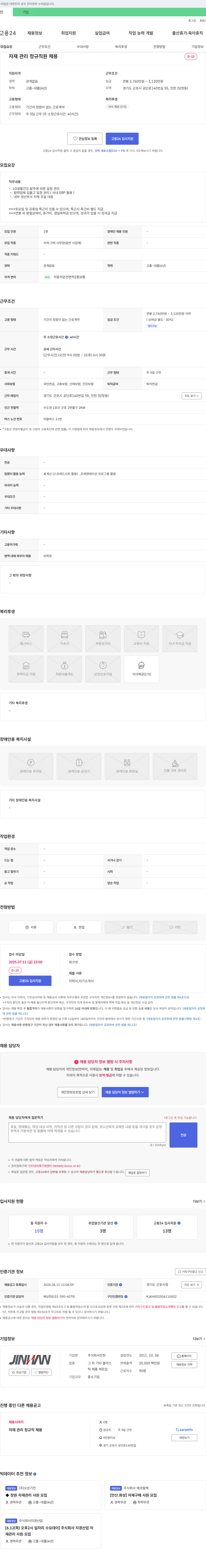This screenshot has width=206, height=1568.
Task: Switch to the 근무조건 section tab
Action: [x=44, y=47]
